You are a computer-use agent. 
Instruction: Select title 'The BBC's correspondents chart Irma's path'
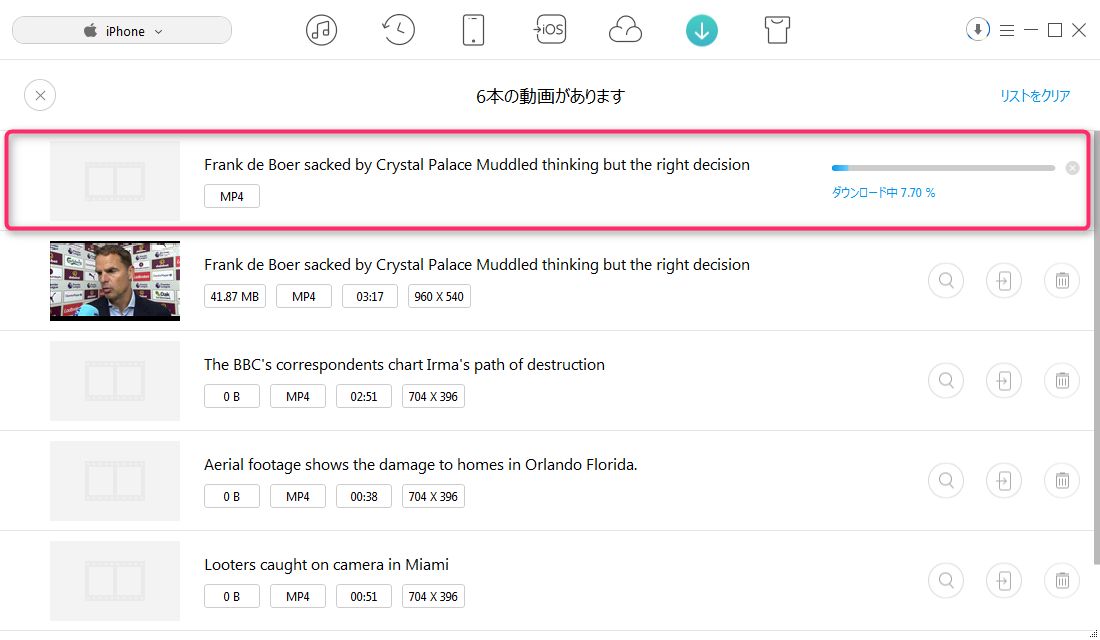coord(404,365)
